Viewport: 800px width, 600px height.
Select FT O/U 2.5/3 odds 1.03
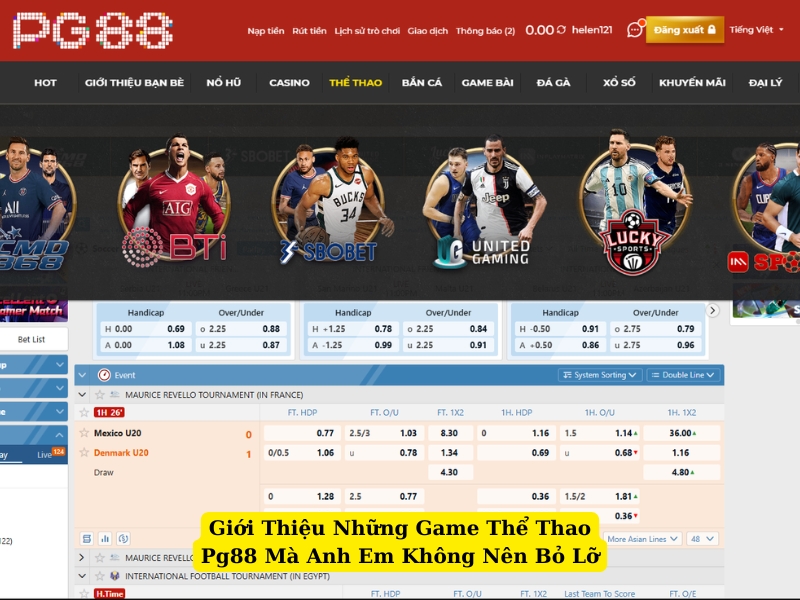[x=384, y=433]
